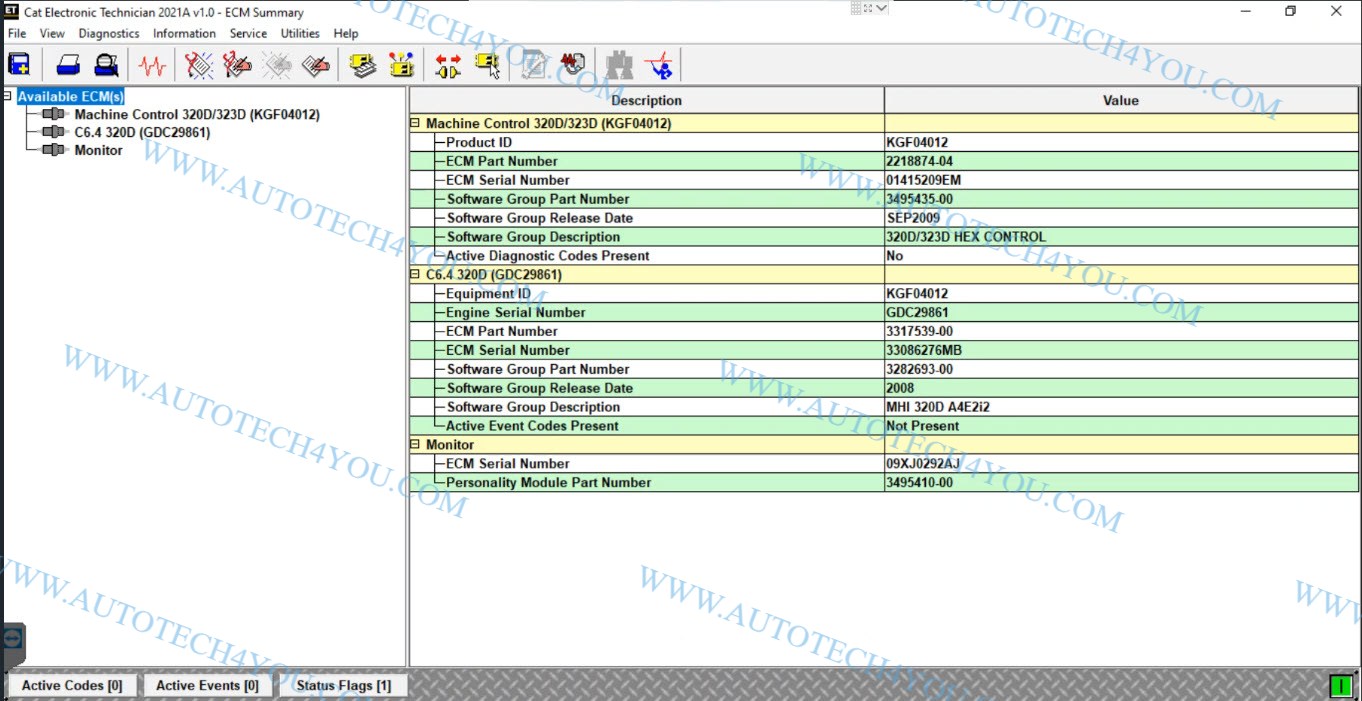Collapse the C6.4 320D table section
The image size is (1362, 701).
coord(416,275)
